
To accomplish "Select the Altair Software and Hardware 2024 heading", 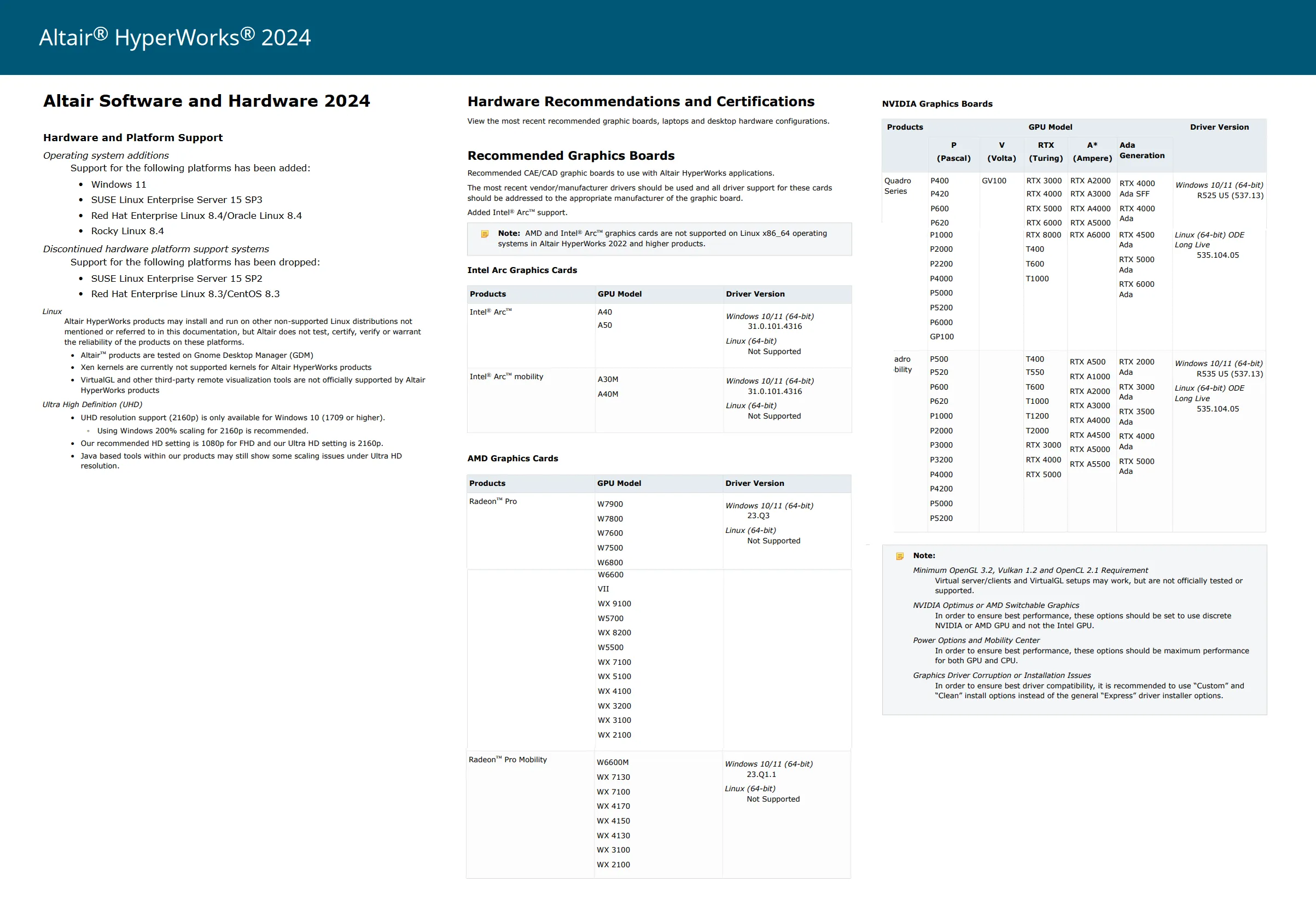I will pyautogui.click(x=207, y=101).
